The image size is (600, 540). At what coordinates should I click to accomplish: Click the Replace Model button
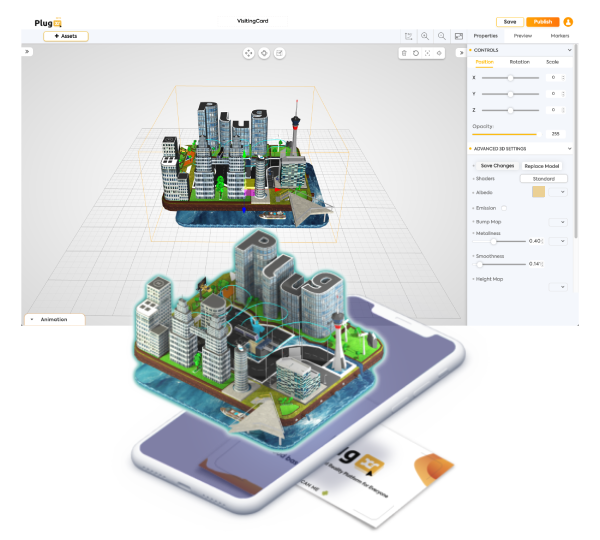pyautogui.click(x=541, y=166)
